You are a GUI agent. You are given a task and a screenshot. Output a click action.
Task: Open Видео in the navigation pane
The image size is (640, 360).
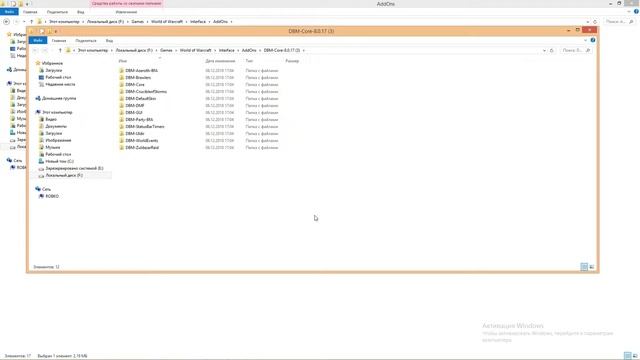coord(51,119)
